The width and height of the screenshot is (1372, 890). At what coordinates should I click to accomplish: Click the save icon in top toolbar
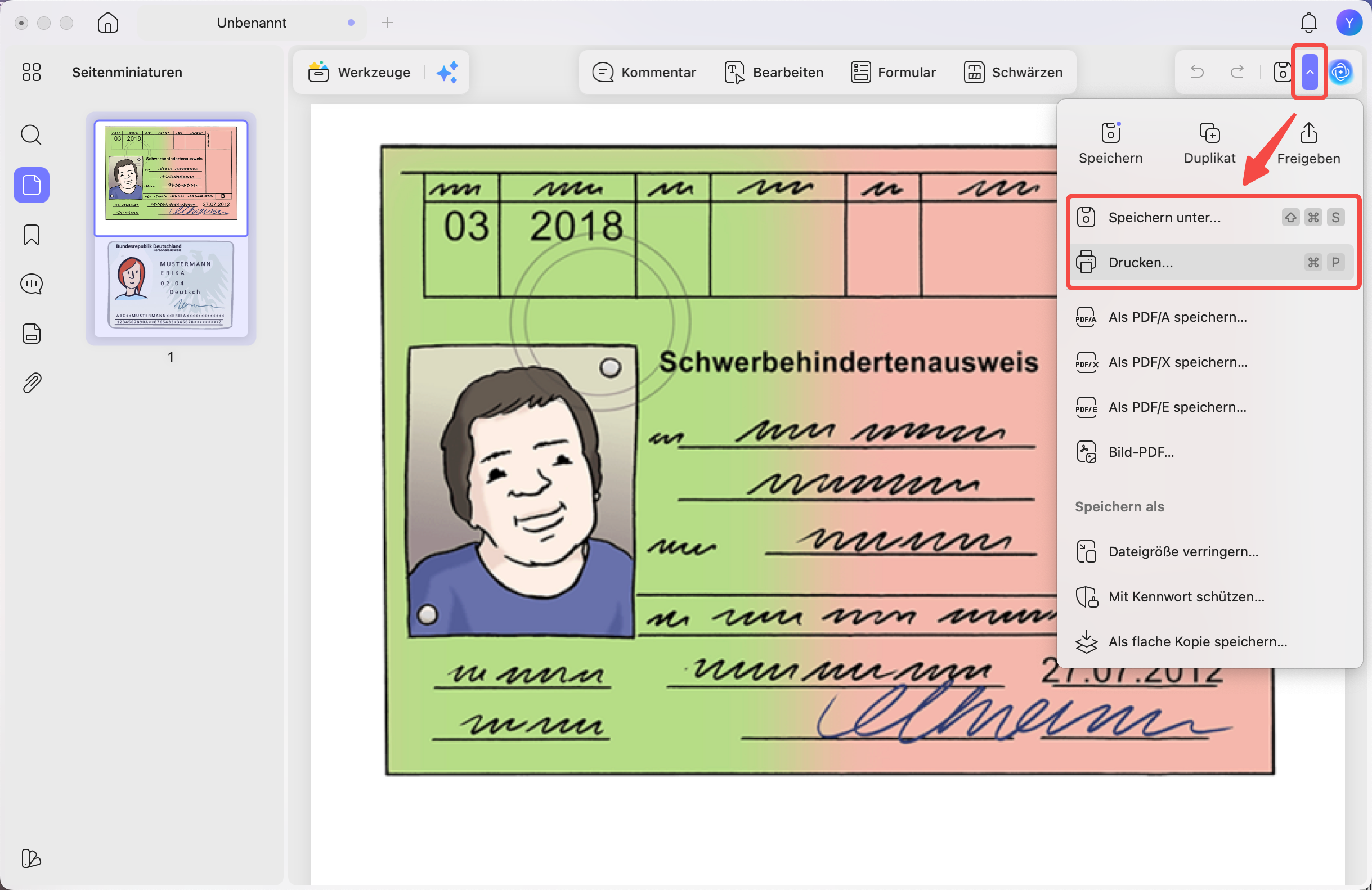pos(1281,72)
